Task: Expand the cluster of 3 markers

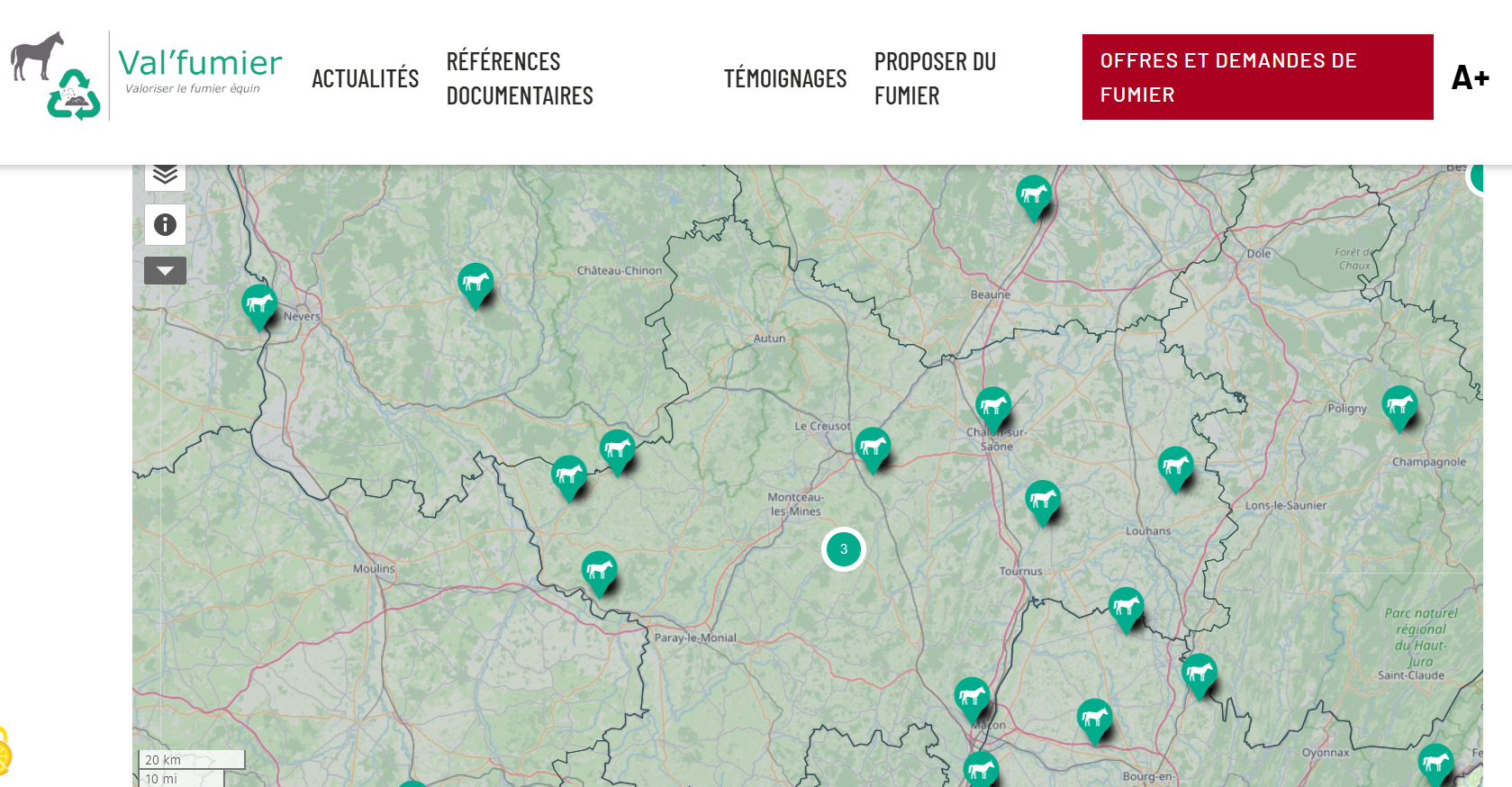Action: [844, 549]
